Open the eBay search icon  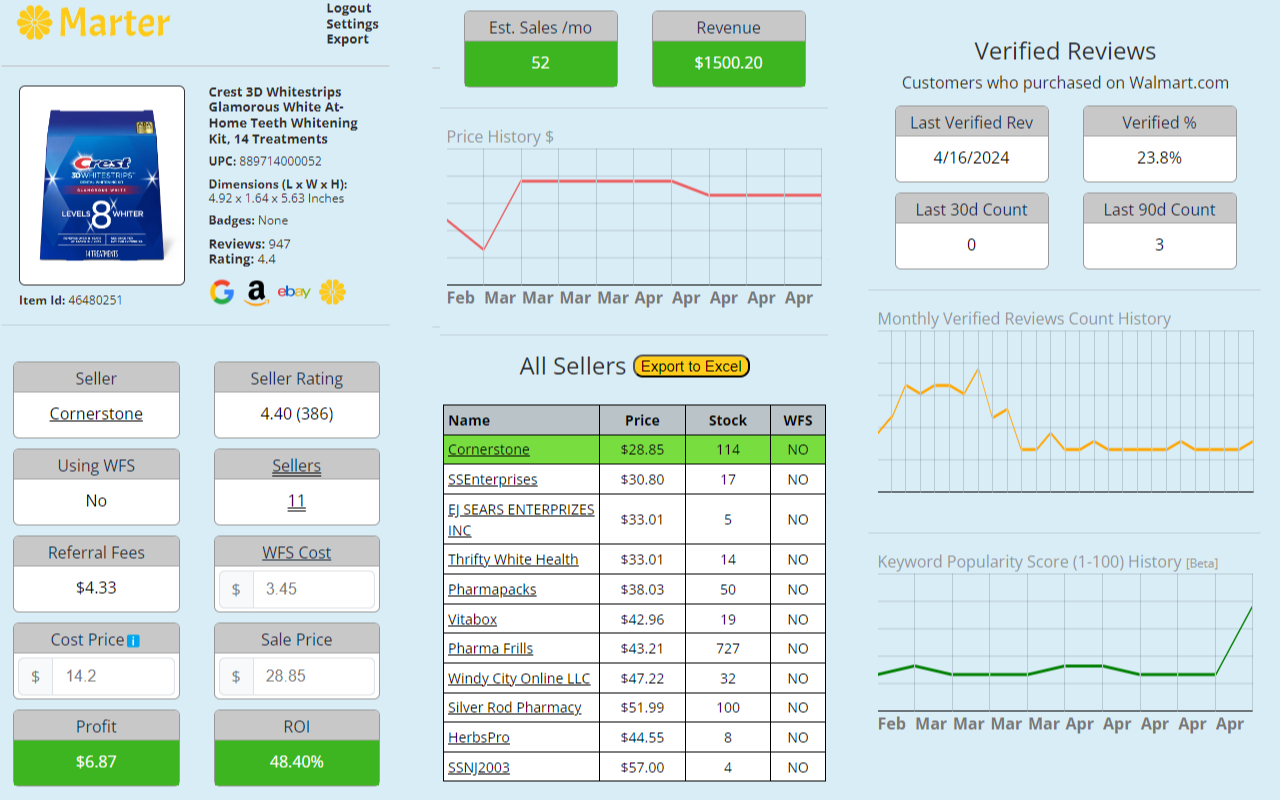[294, 292]
